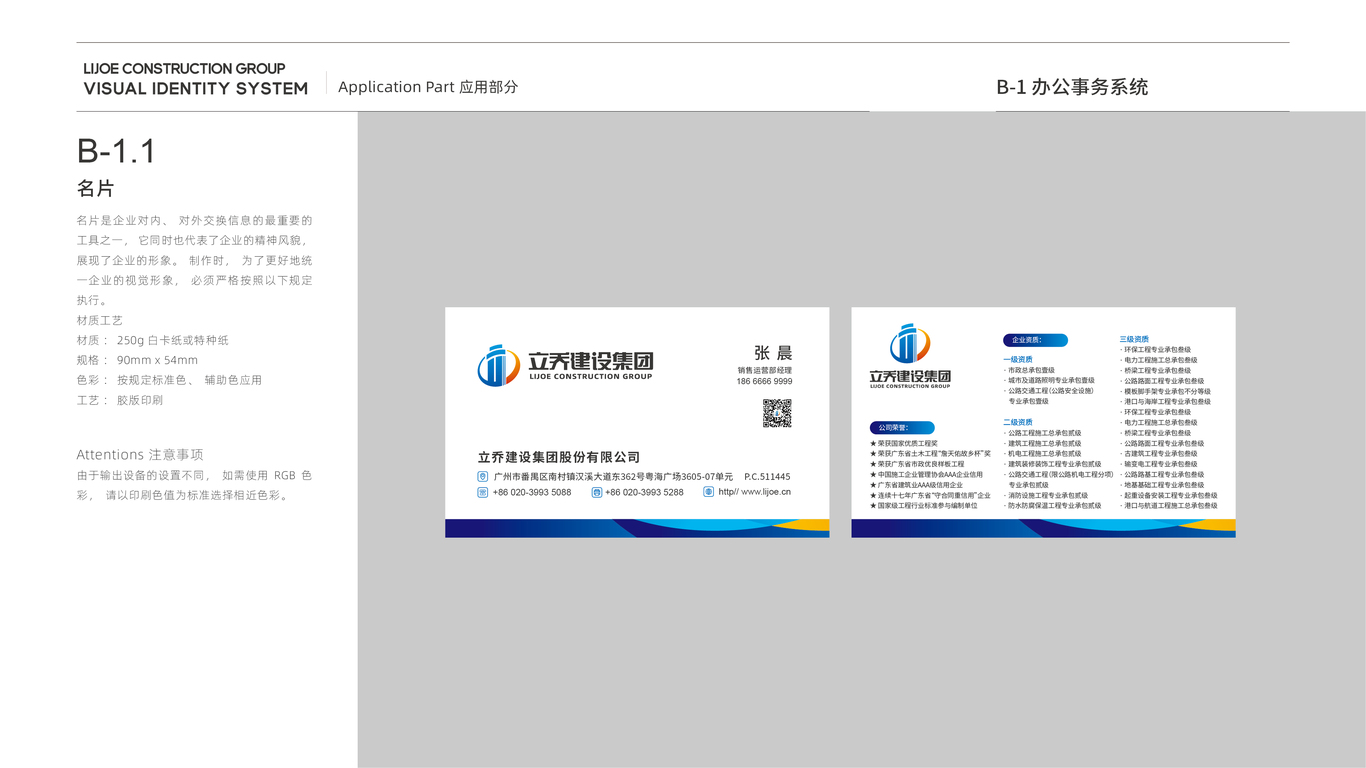Click '古建筑工程专业承包叁级' row
The height and width of the screenshot is (768, 1366).
click(x=1158, y=454)
